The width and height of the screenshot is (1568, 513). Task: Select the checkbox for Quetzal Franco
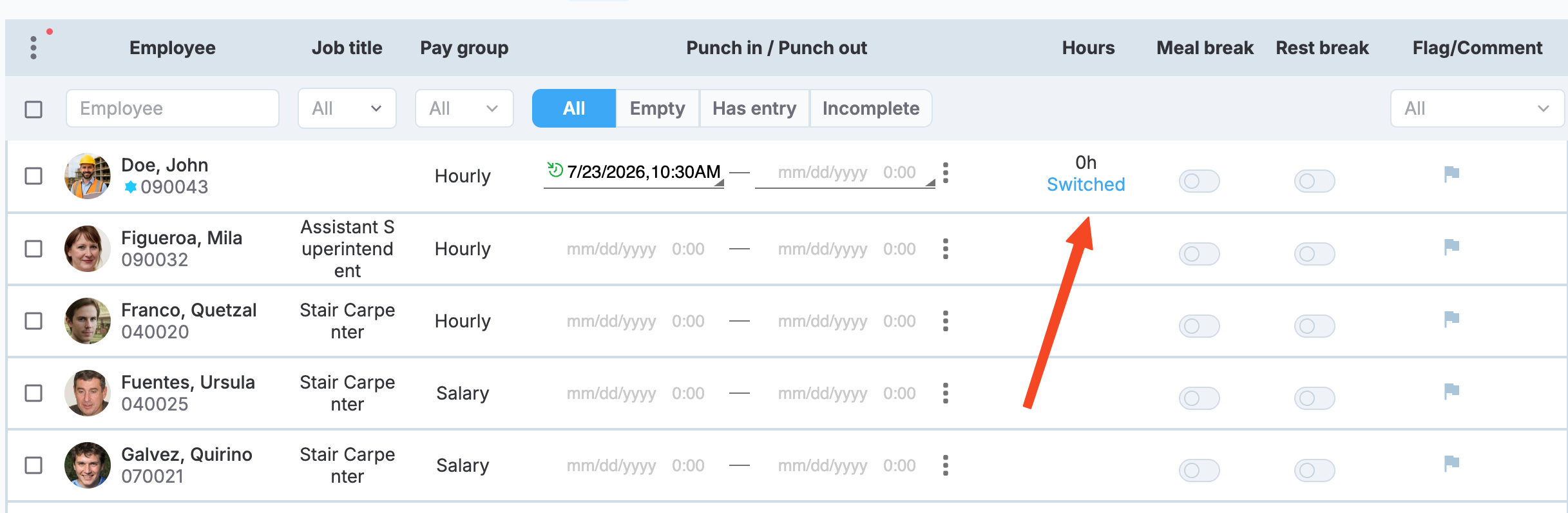click(x=33, y=321)
